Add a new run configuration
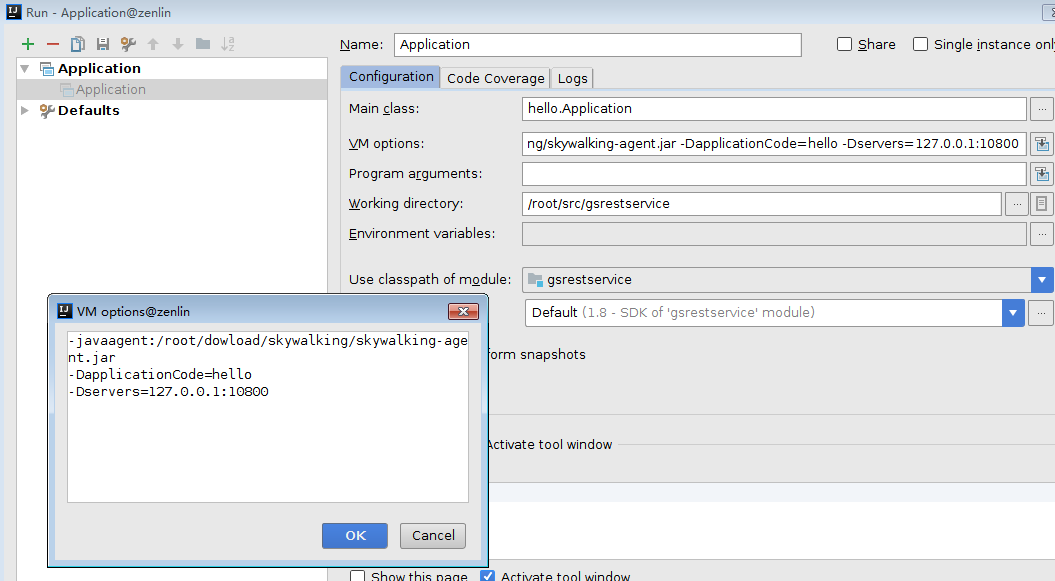The image size is (1055, 581). click(27, 44)
